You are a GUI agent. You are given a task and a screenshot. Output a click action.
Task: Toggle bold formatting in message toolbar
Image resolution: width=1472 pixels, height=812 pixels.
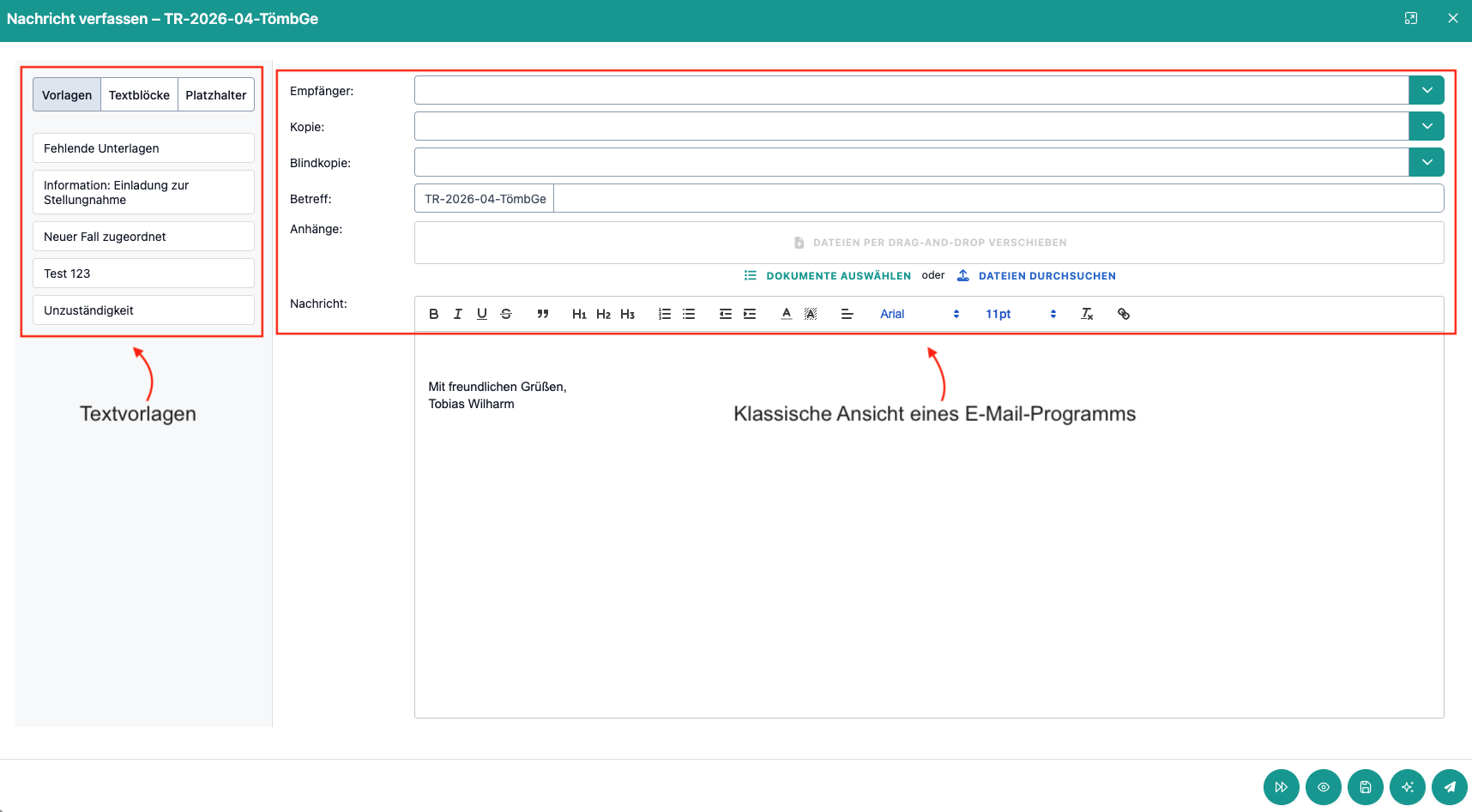(434, 314)
